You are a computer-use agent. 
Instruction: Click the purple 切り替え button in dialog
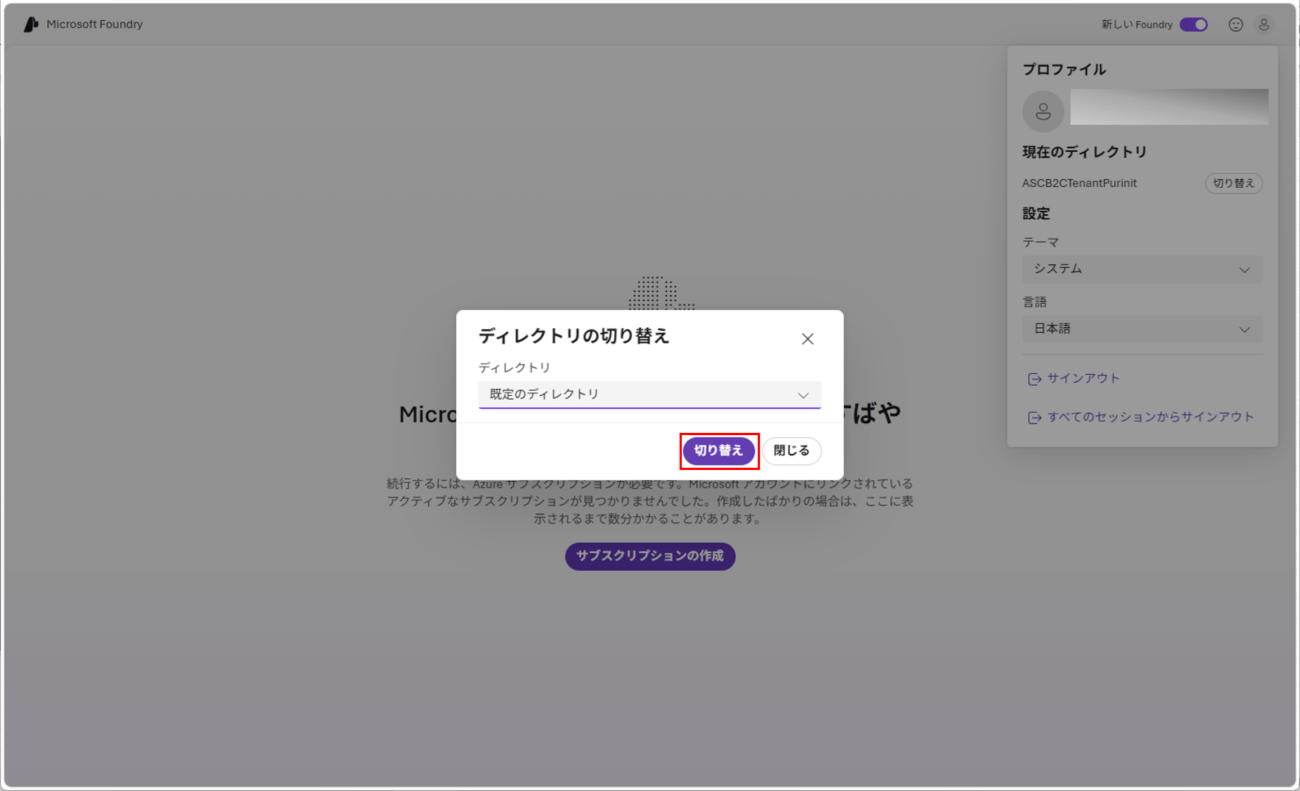pos(719,451)
